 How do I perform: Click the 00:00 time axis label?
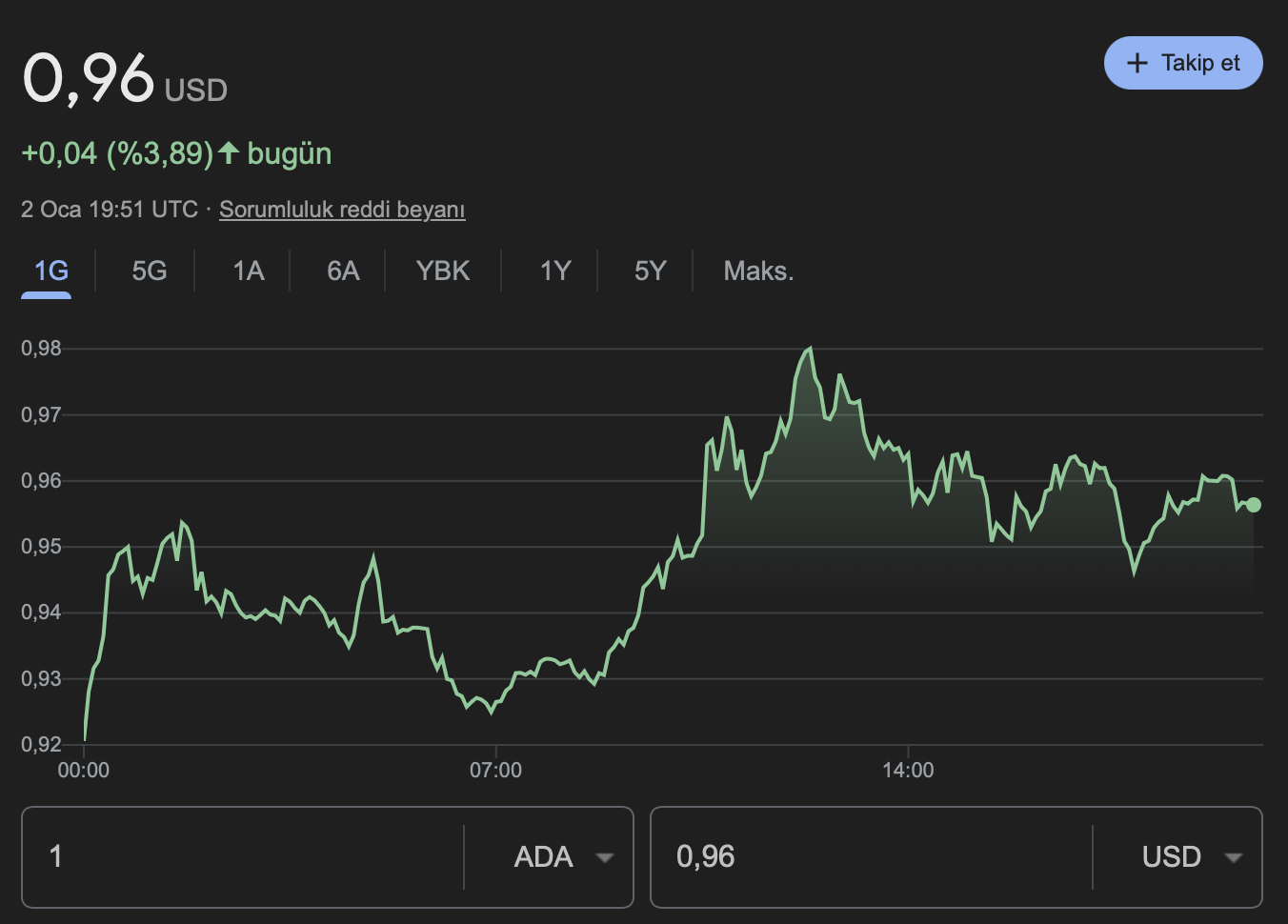point(84,771)
